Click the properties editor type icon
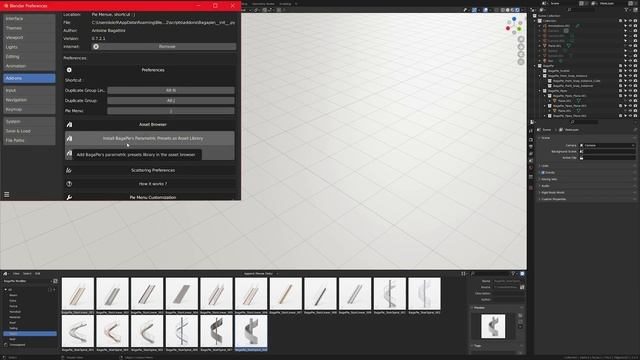This screenshot has width=640, height=360. click(532, 122)
